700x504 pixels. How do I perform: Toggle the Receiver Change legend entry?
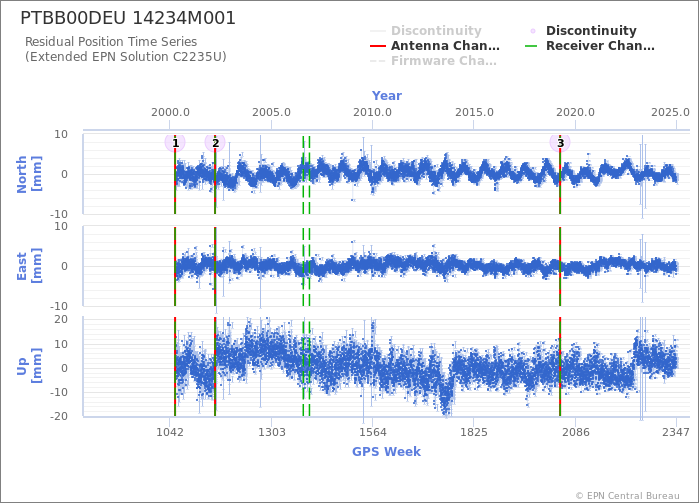(590, 46)
